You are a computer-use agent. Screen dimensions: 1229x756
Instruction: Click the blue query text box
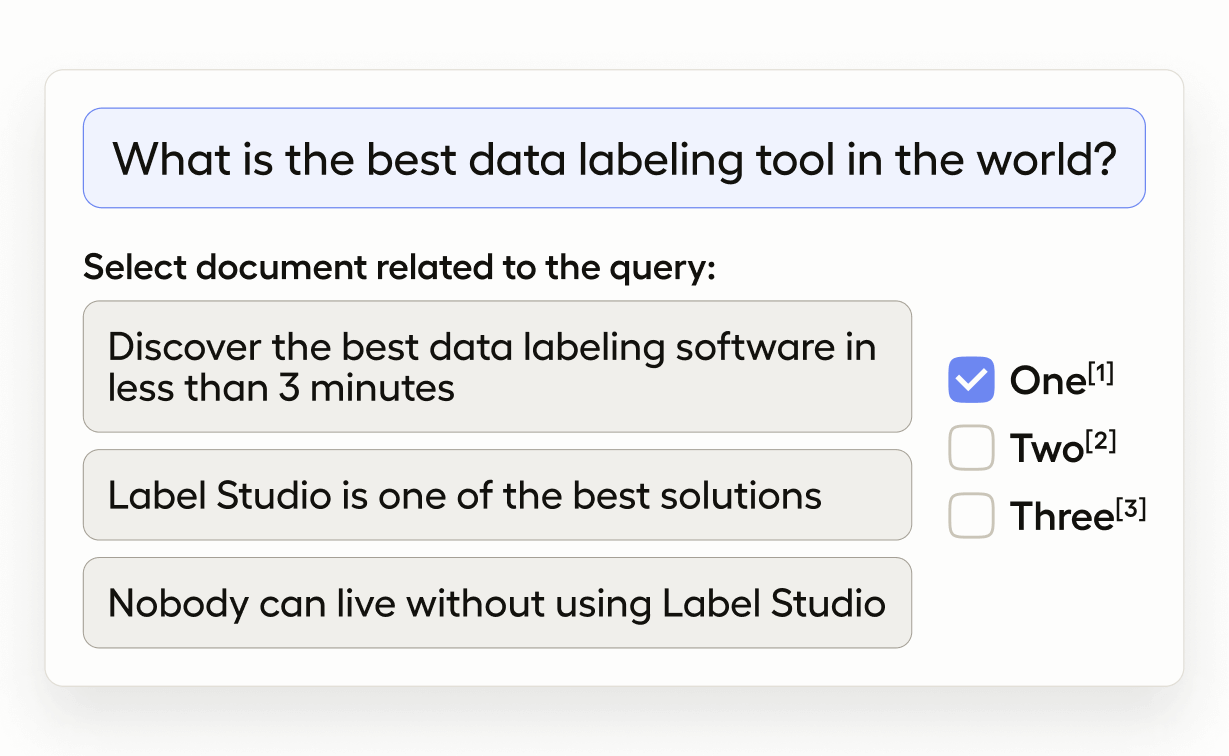click(613, 158)
